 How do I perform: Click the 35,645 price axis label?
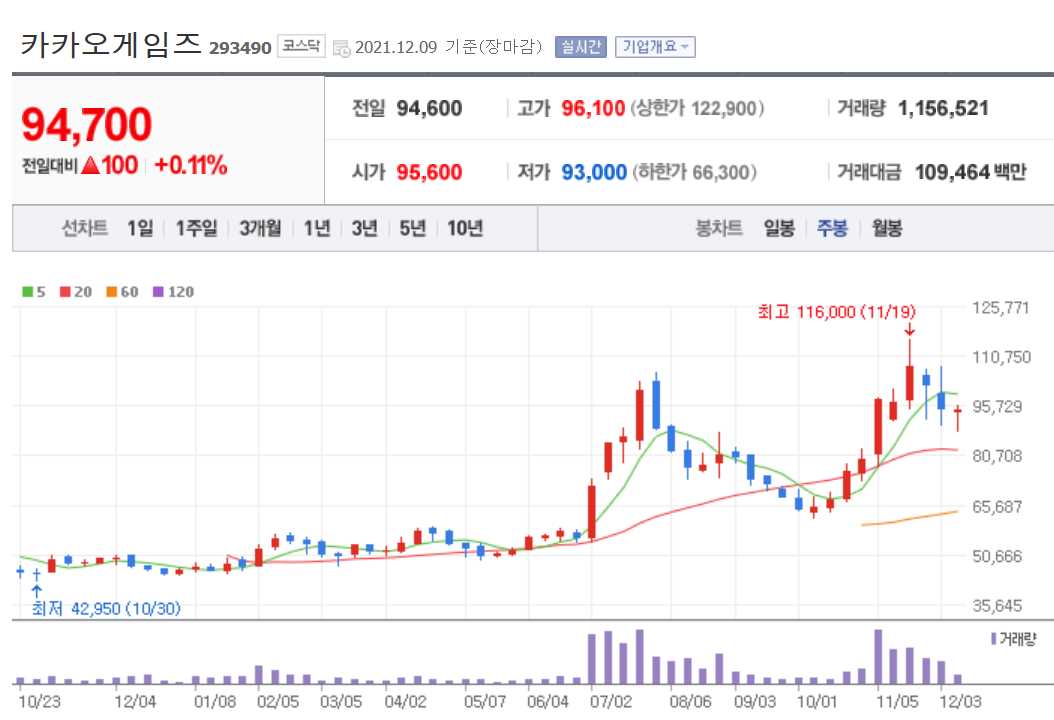(997, 606)
